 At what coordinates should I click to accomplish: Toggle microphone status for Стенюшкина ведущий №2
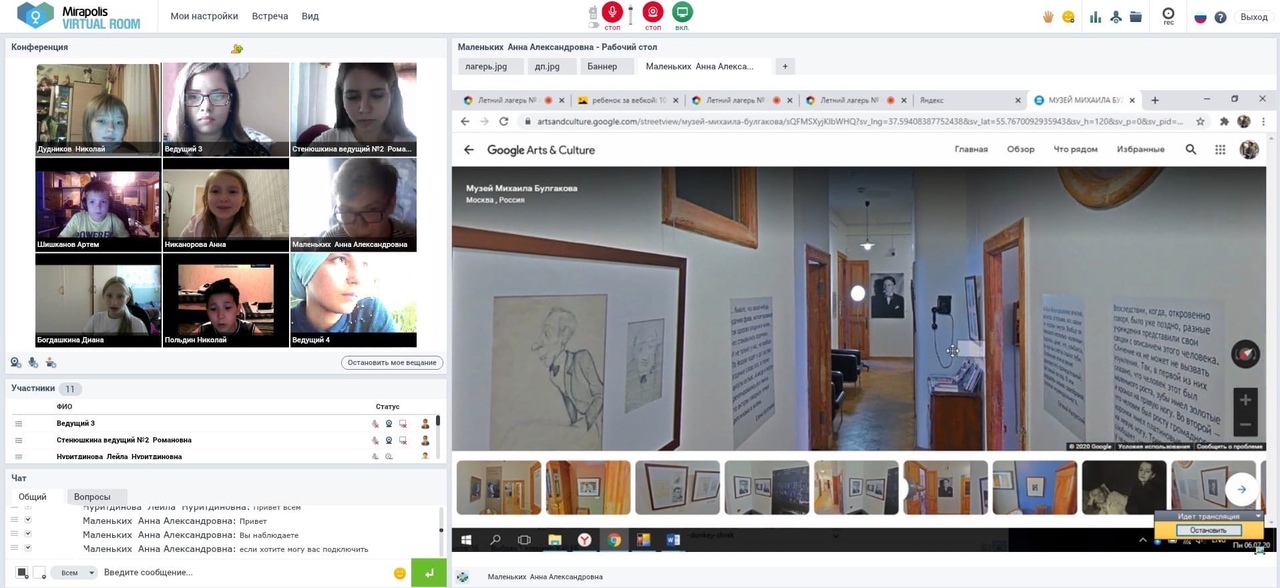(376, 440)
